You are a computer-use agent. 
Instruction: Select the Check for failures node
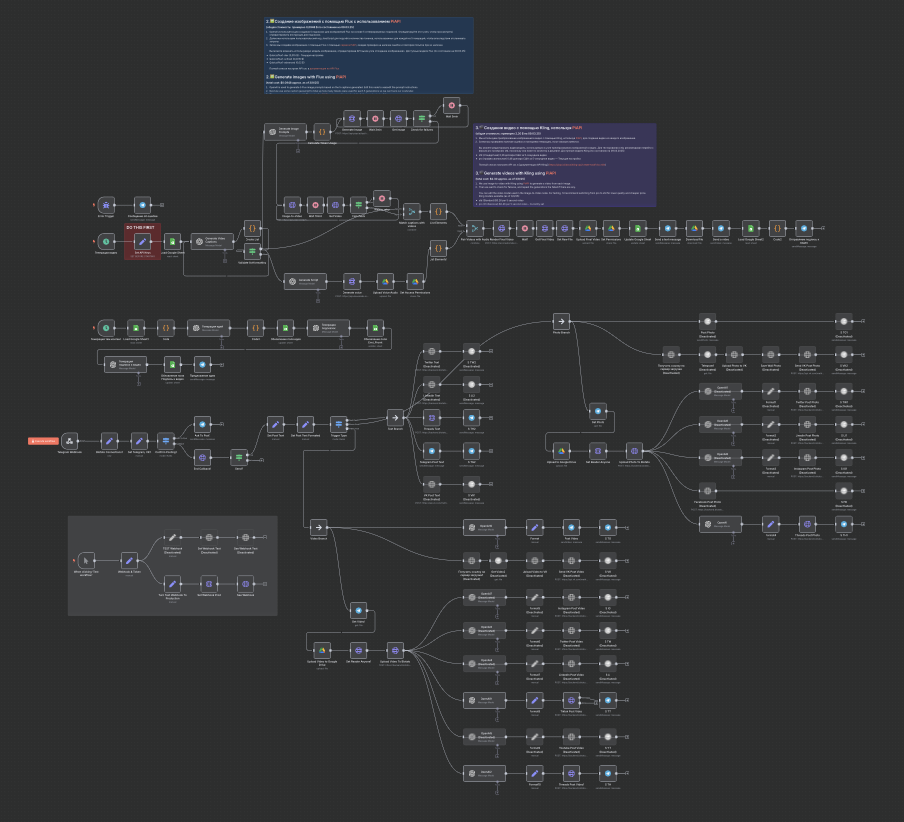pos(422,119)
